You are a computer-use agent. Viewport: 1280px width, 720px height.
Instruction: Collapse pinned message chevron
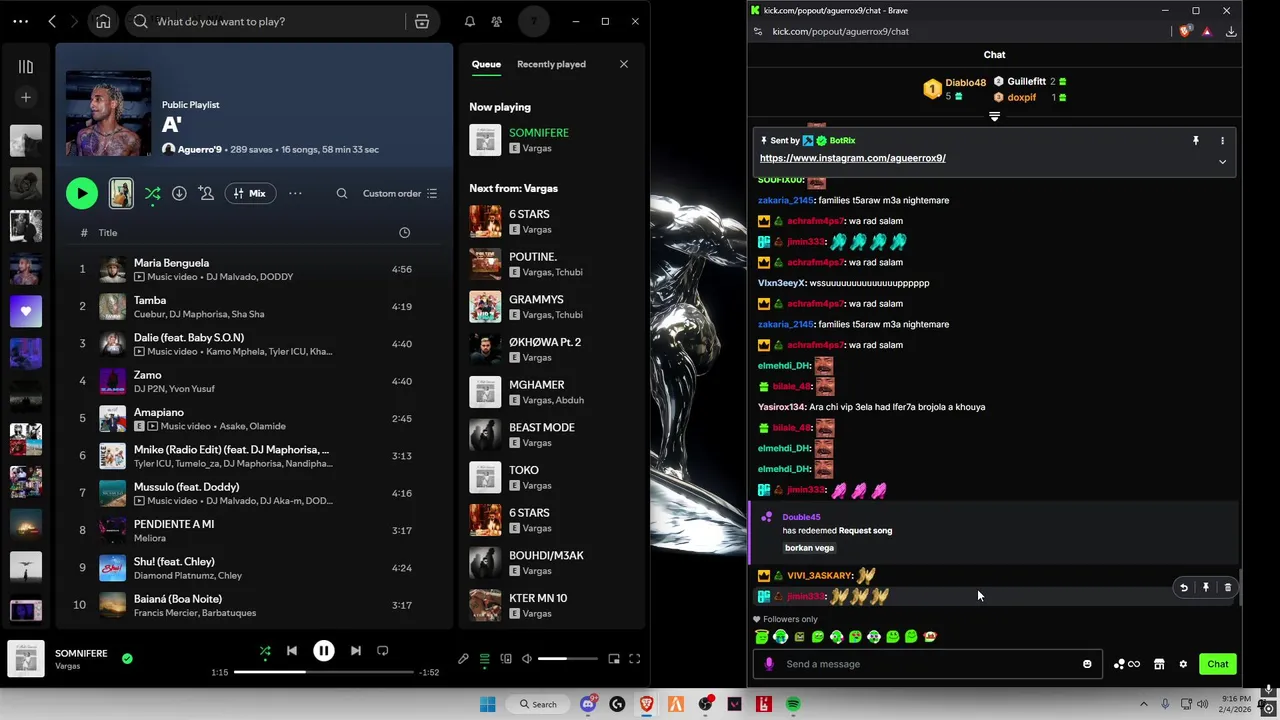[1222, 162]
